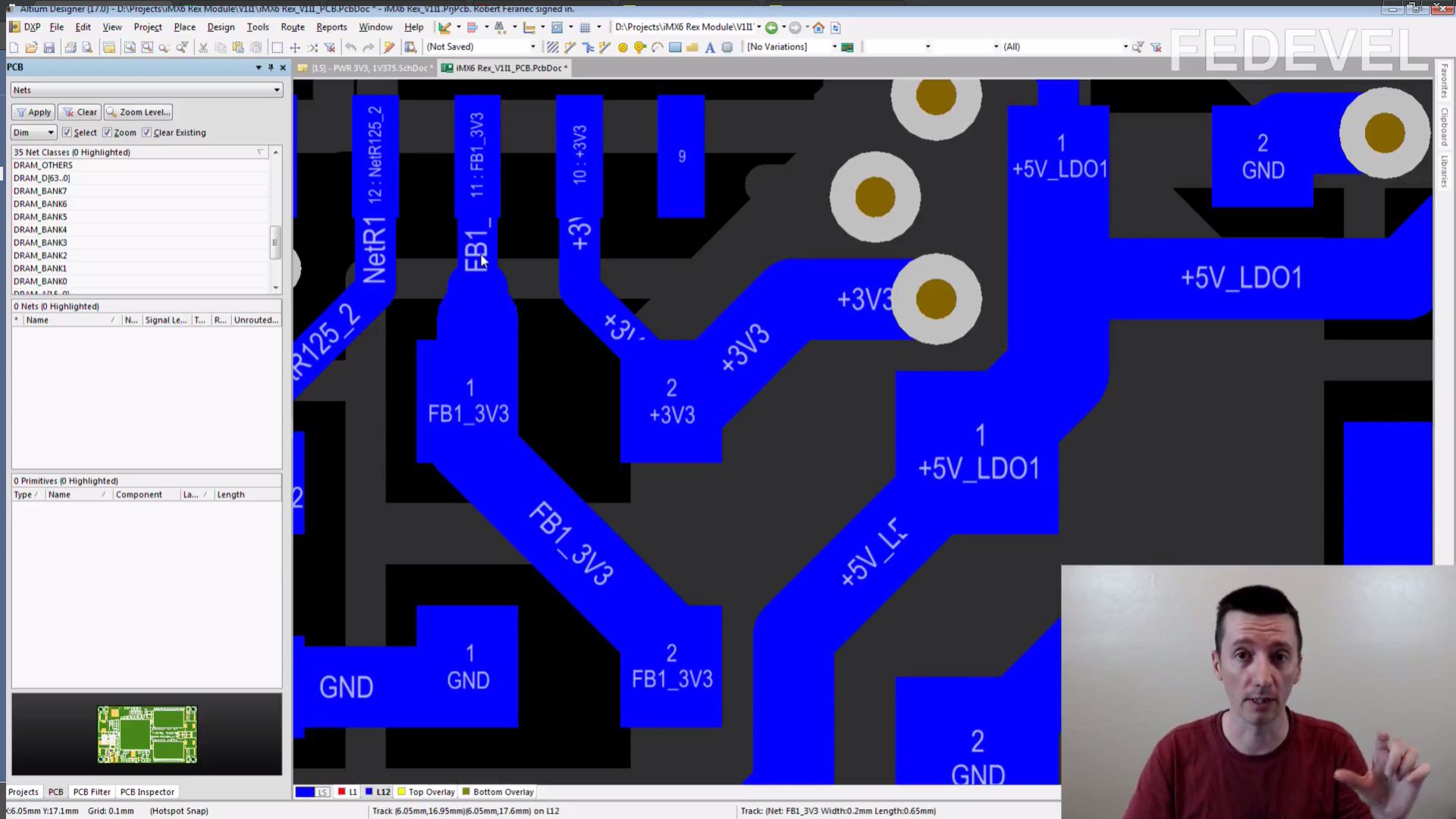Image resolution: width=1456 pixels, height=819 pixels.
Task: Toggle the Select checkbox
Action: pos(67,133)
